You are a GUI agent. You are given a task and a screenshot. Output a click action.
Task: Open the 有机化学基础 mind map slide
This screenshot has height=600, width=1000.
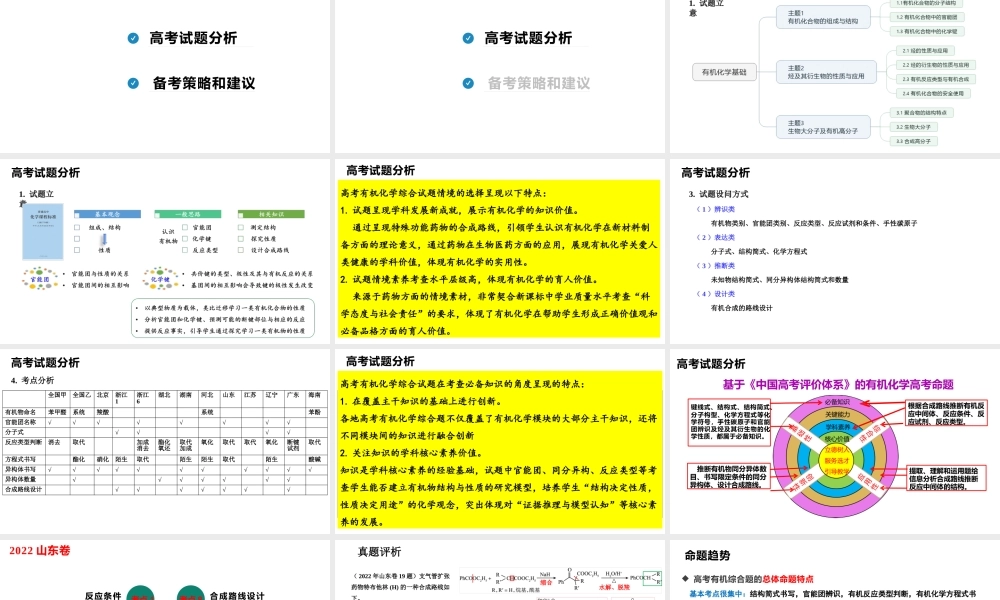835,75
